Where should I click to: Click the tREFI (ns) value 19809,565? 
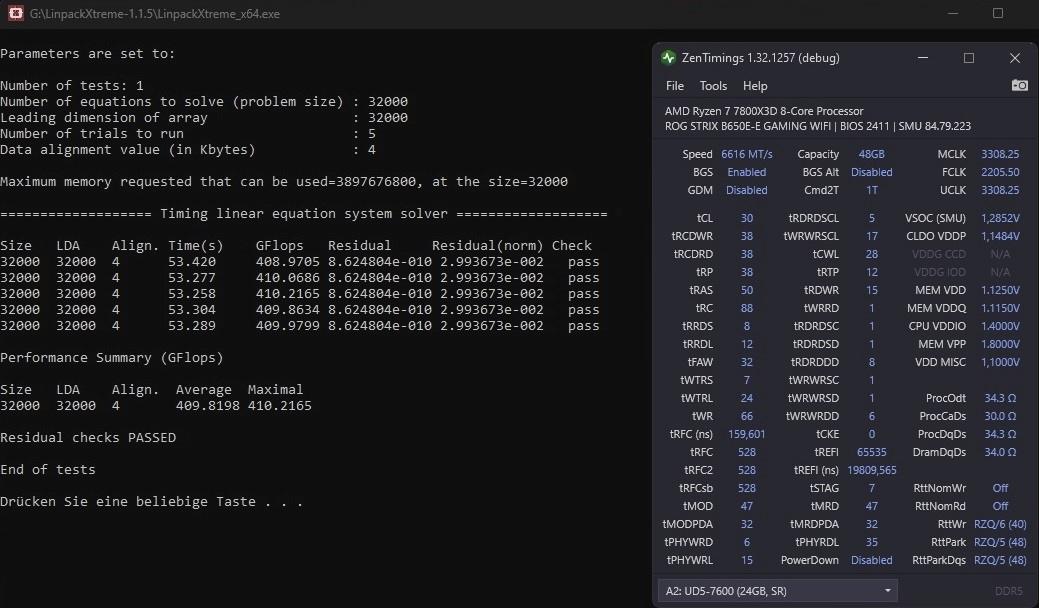(x=871, y=470)
